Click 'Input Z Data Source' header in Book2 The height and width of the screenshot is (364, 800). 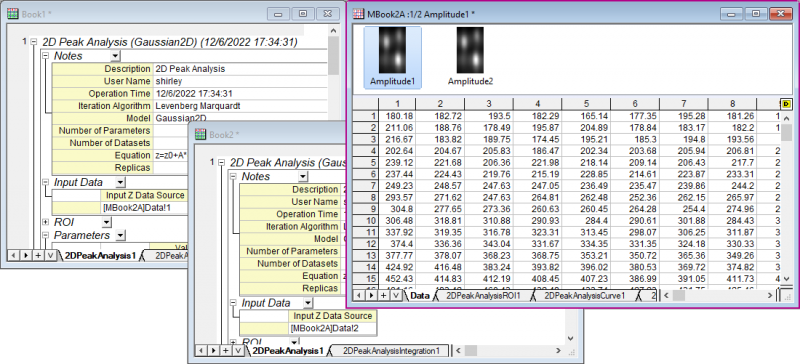334,316
